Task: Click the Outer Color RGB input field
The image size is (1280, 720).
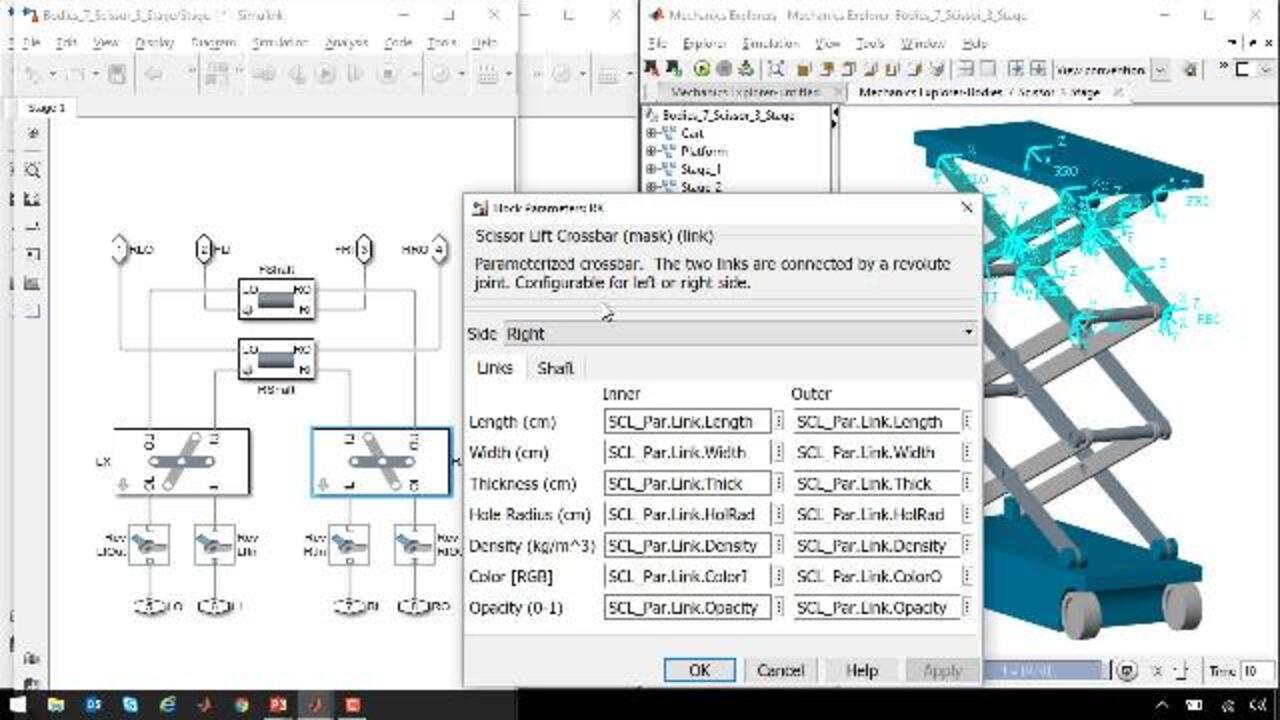Action: pyautogui.click(x=876, y=577)
